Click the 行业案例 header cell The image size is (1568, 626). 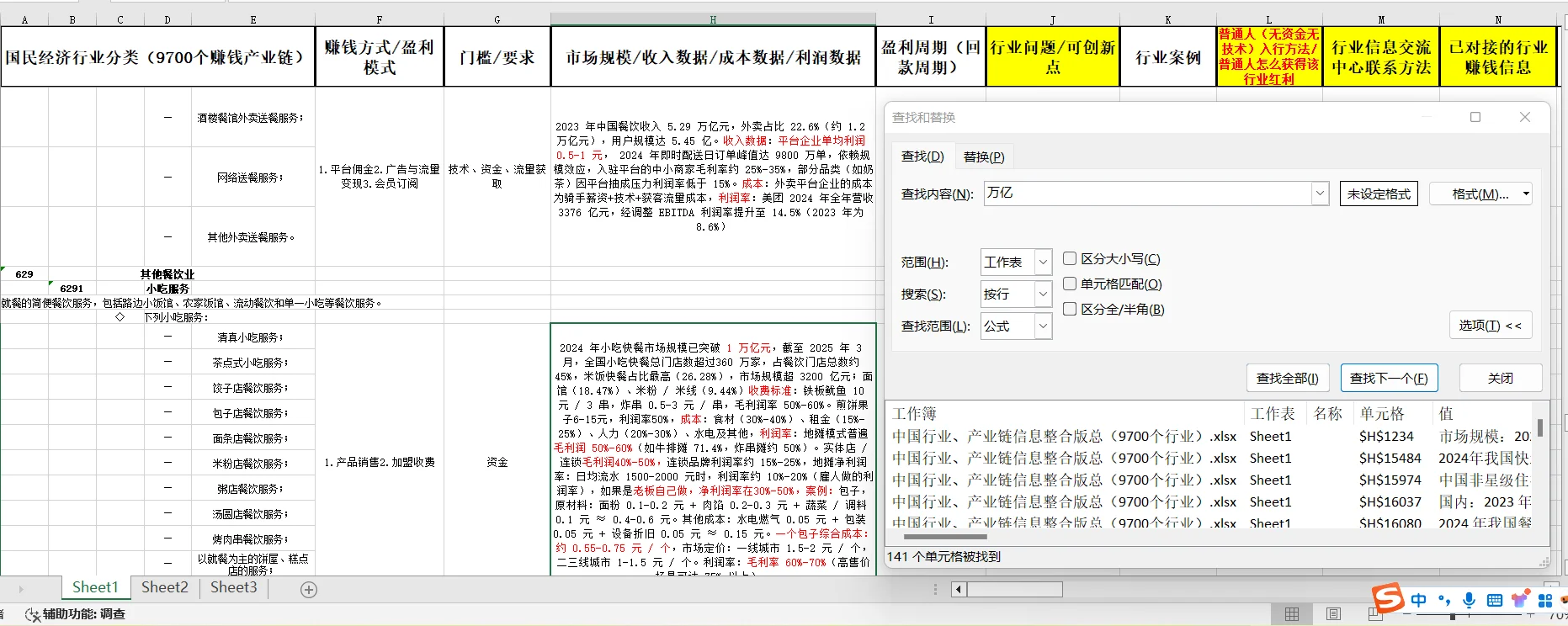click(x=1168, y=57)
